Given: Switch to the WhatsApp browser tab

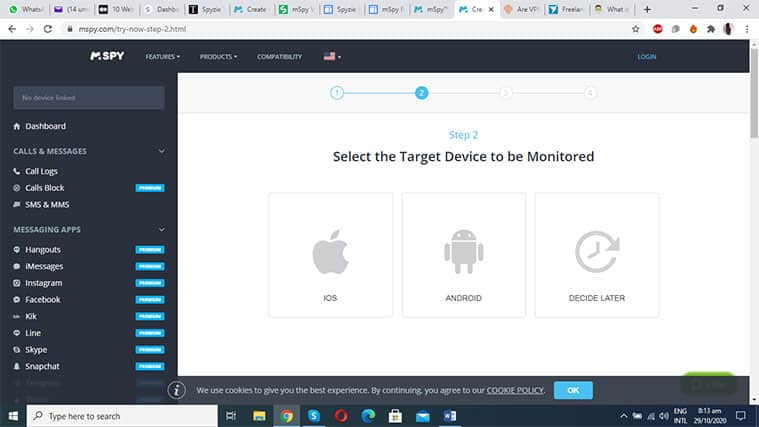Looking at the screenshot, I should 27,9.
